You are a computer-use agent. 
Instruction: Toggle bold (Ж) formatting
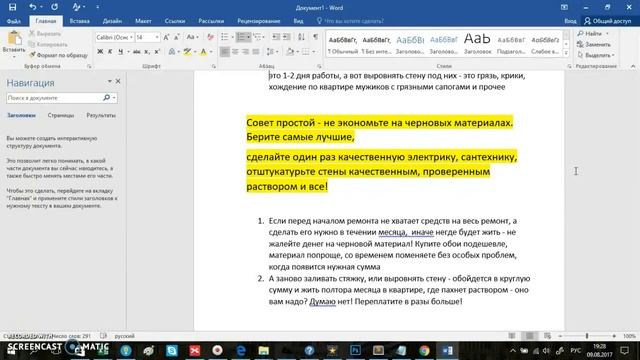(100, 51)
